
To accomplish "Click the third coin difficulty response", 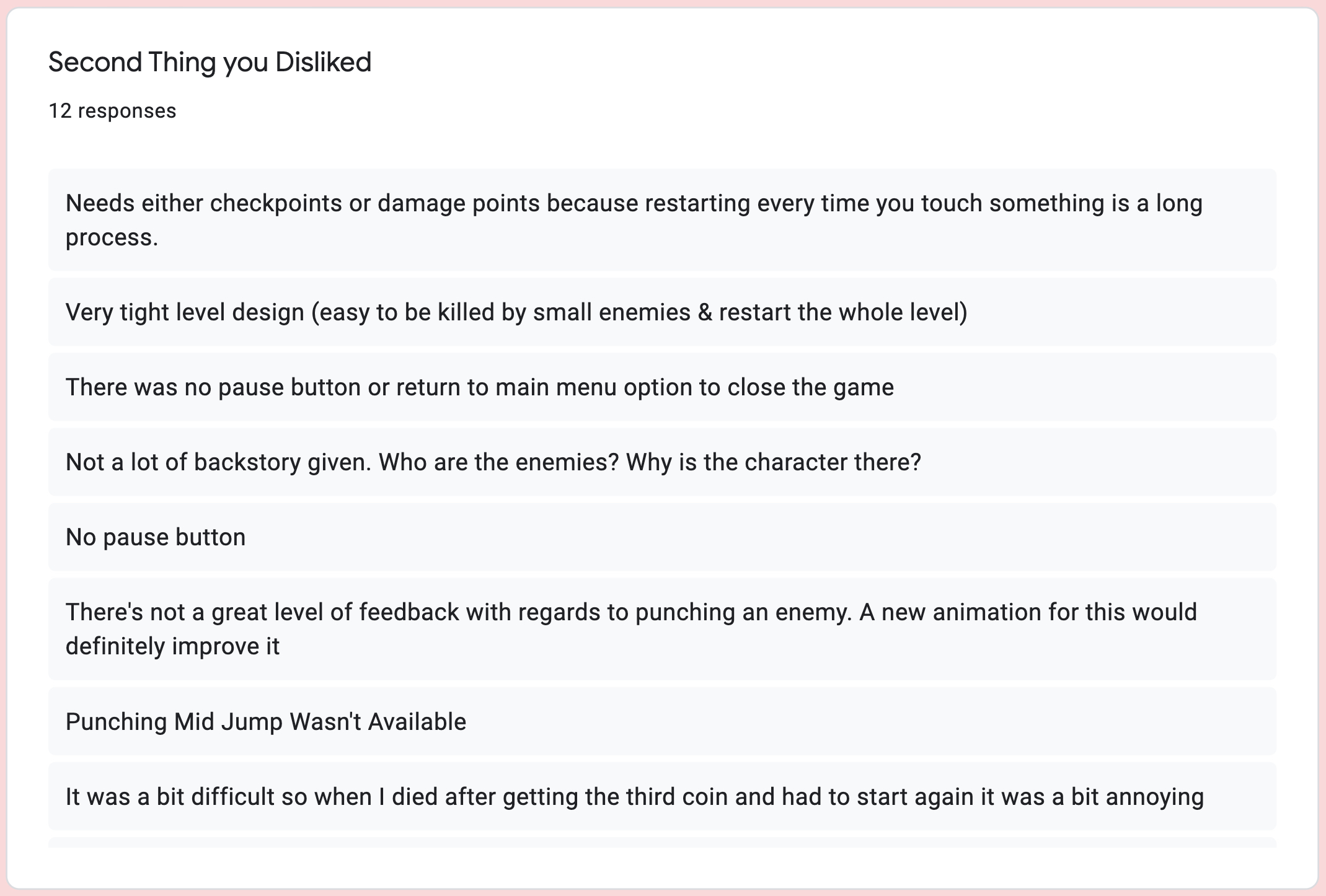I will click(662, 796).
